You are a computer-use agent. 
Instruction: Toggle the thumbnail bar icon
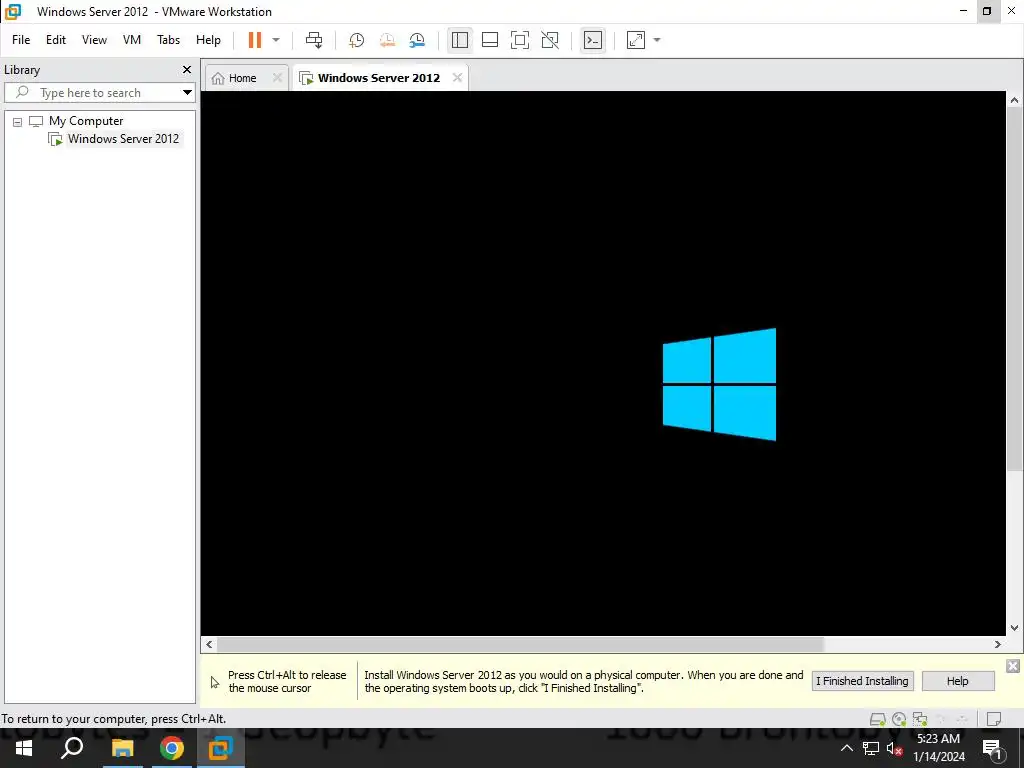coord(490,40)
